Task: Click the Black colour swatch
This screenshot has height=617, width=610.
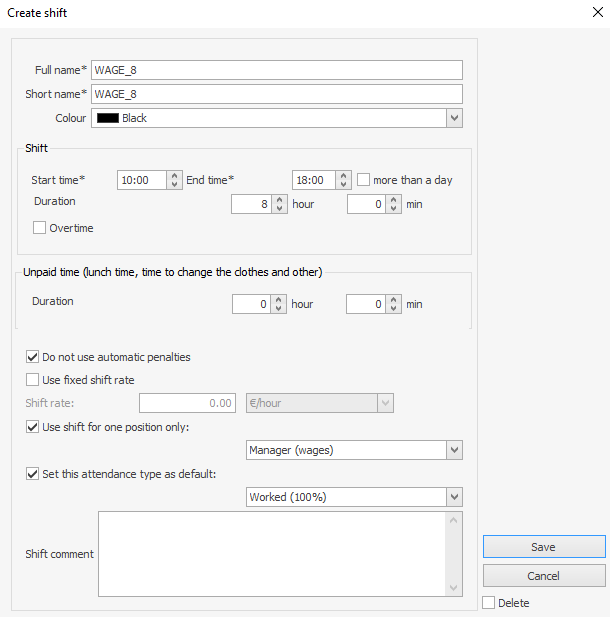Action: tap(107, 118)
